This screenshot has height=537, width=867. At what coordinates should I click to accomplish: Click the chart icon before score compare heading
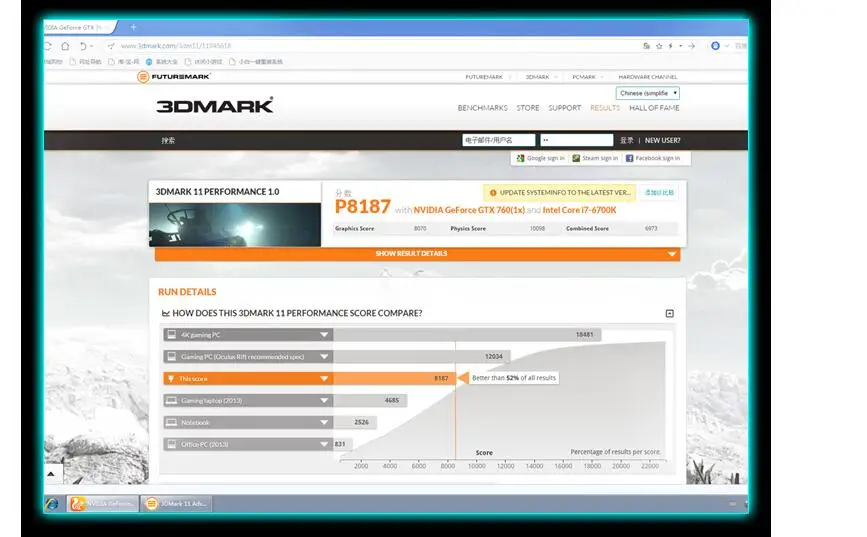pos(165,313)
